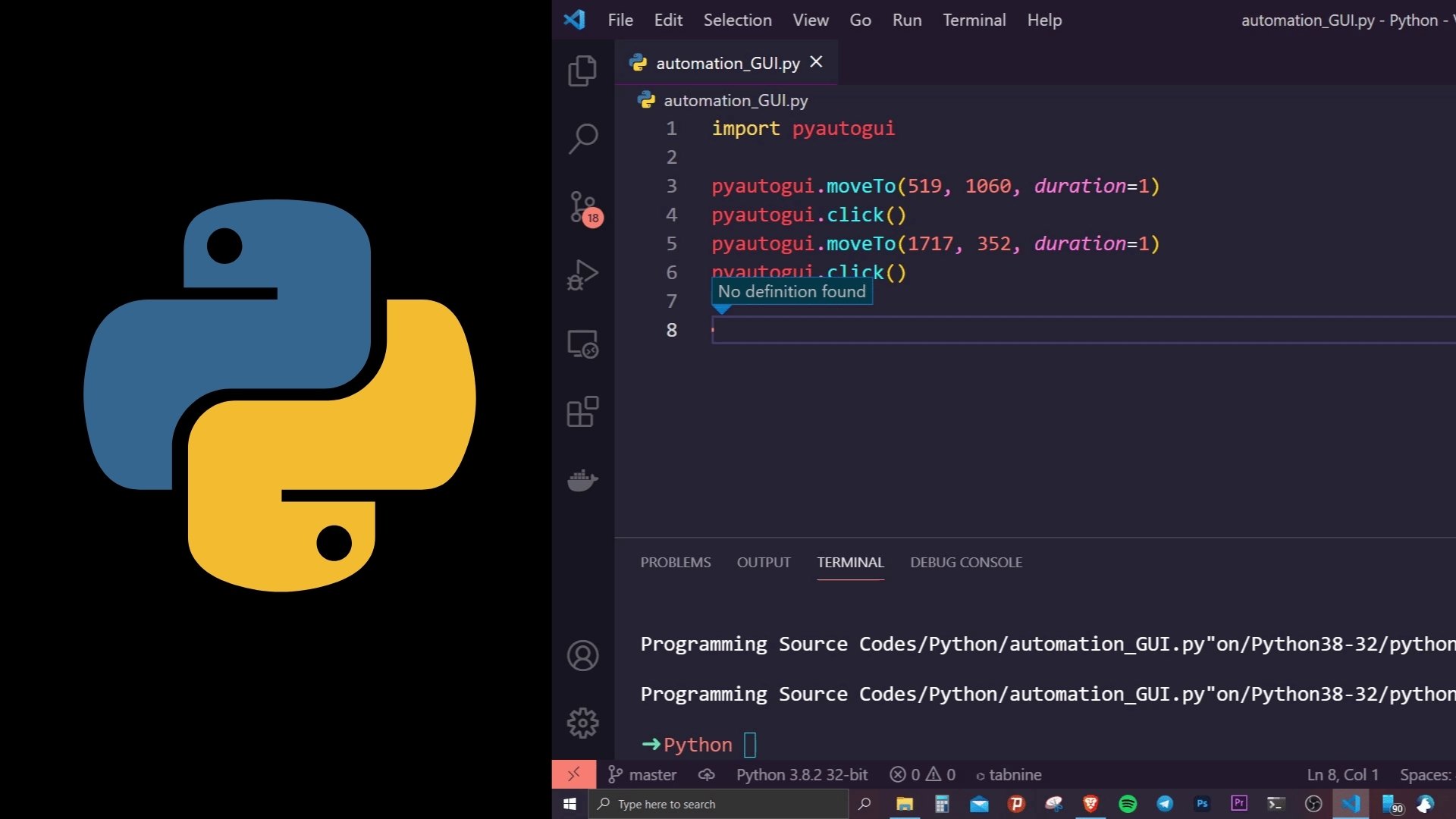Switch to the DEBUG CONSOLE tab
Screen dimensions: 1456x819
tap(965, 563)
